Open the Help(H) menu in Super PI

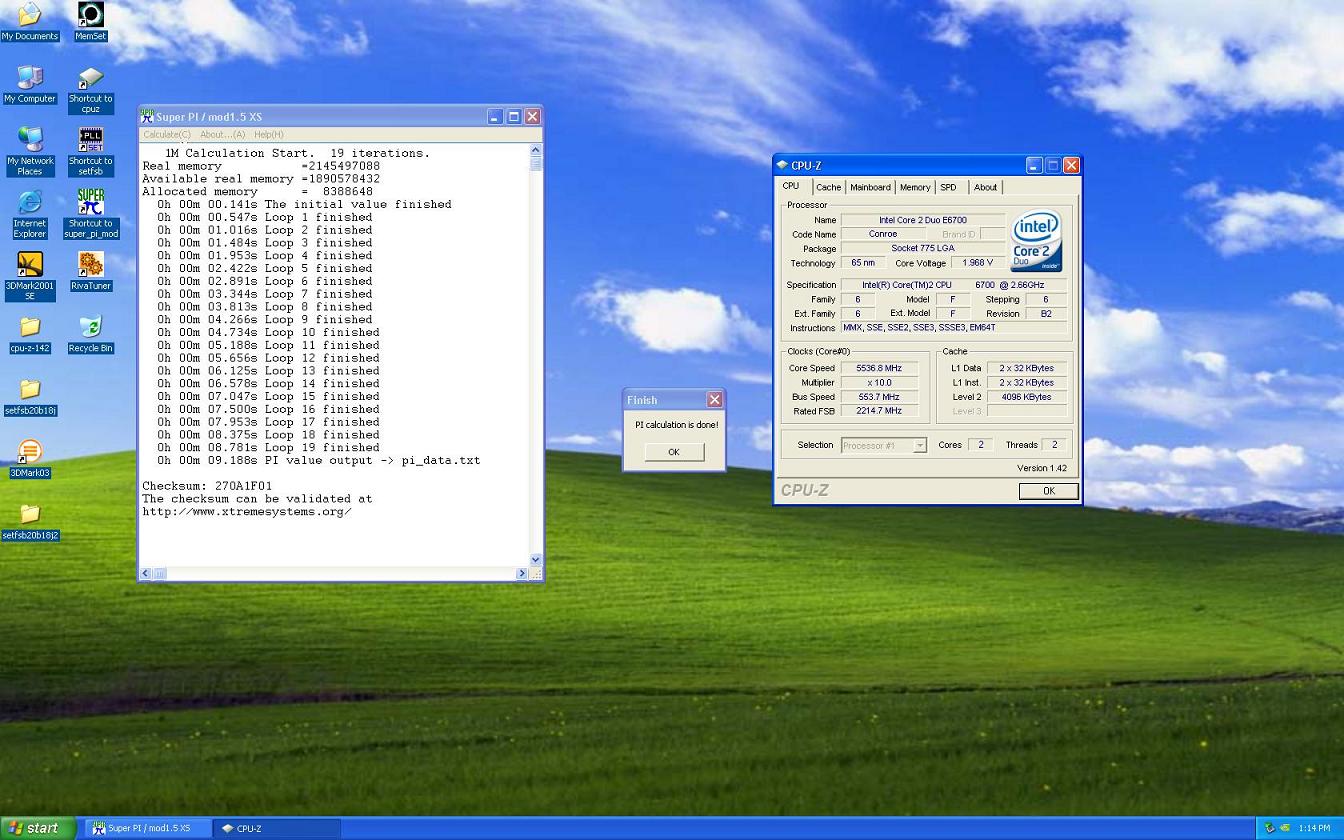click(268, 134)
